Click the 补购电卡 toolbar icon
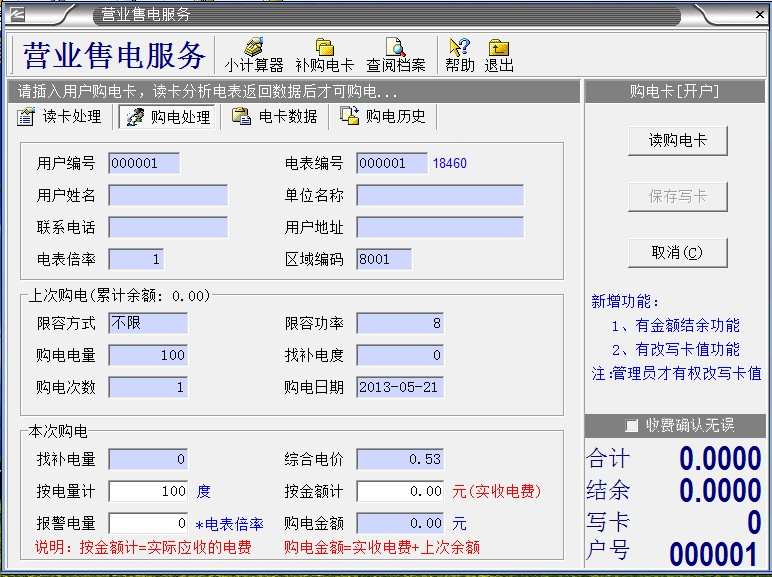Viewport: 772px width, 577px height. (x=324, y=55)
